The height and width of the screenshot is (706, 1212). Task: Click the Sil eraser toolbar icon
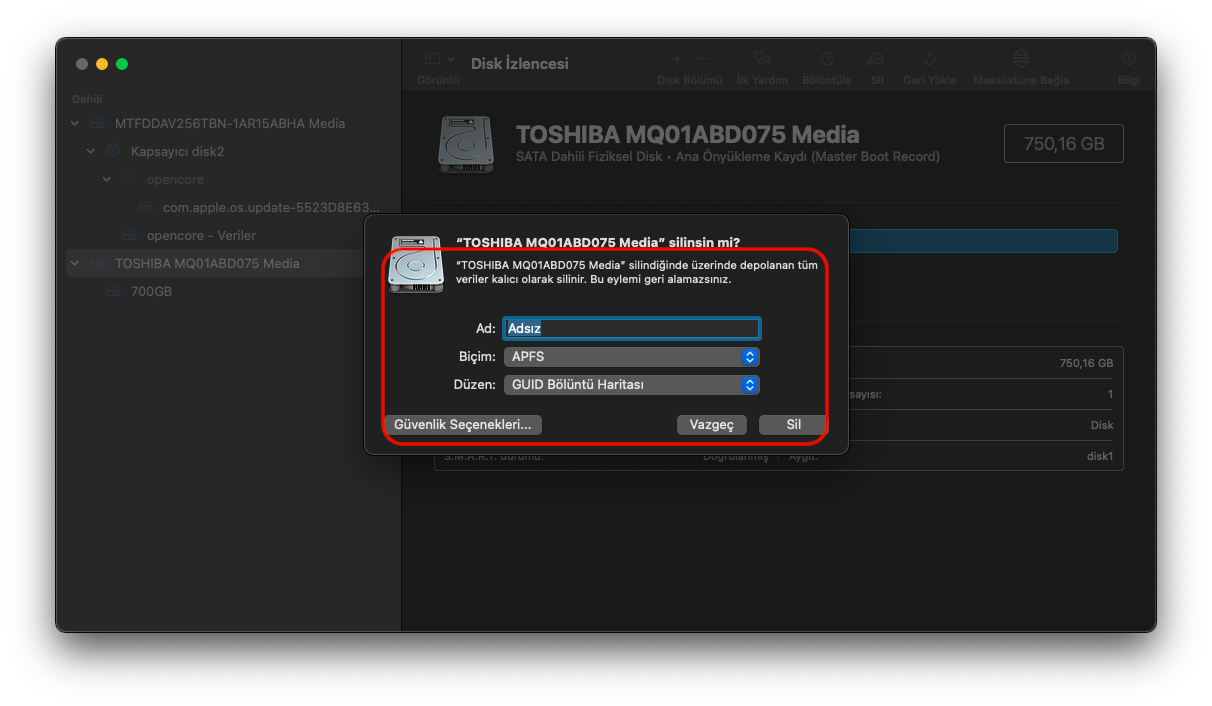pyautogui.click(x=876, y=60)
